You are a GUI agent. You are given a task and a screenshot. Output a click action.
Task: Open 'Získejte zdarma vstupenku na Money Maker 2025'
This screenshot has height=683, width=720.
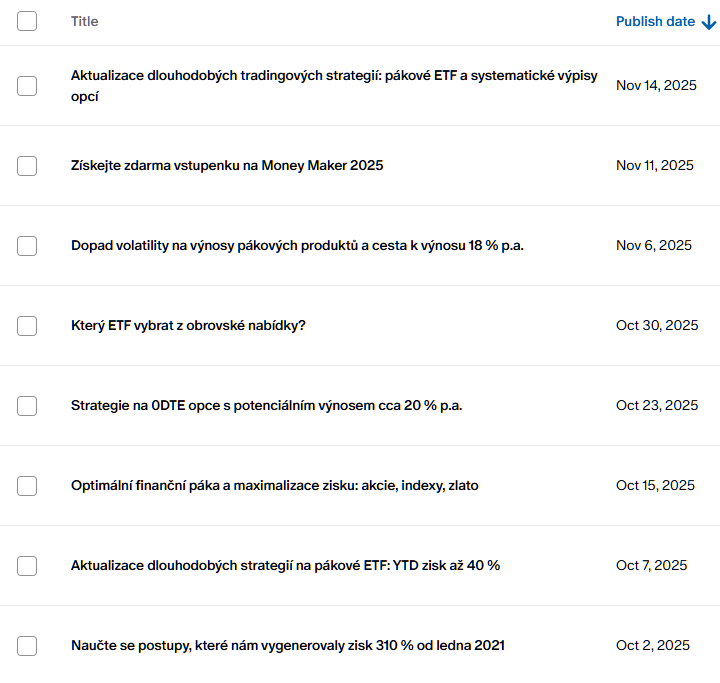(227, 166)
